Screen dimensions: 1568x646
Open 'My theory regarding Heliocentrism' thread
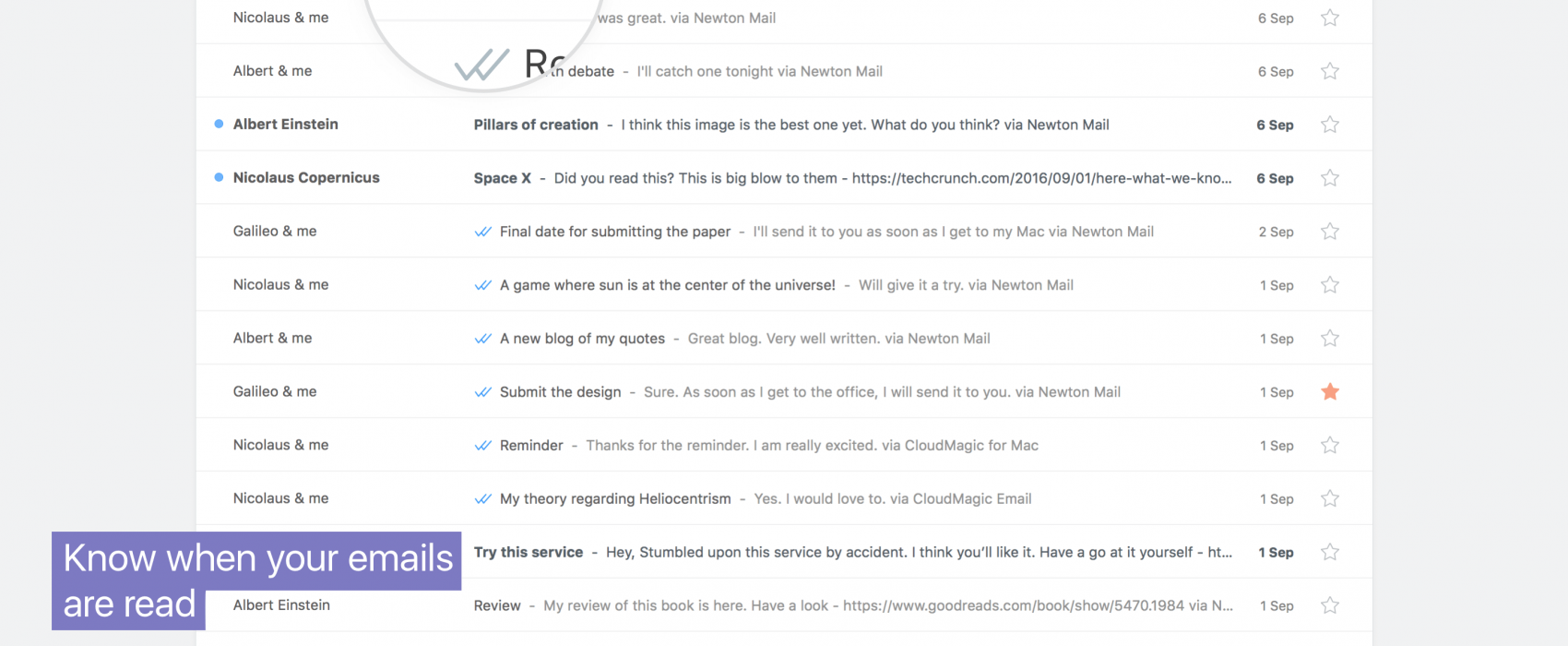pyautogui.click(x=615, y=499)
